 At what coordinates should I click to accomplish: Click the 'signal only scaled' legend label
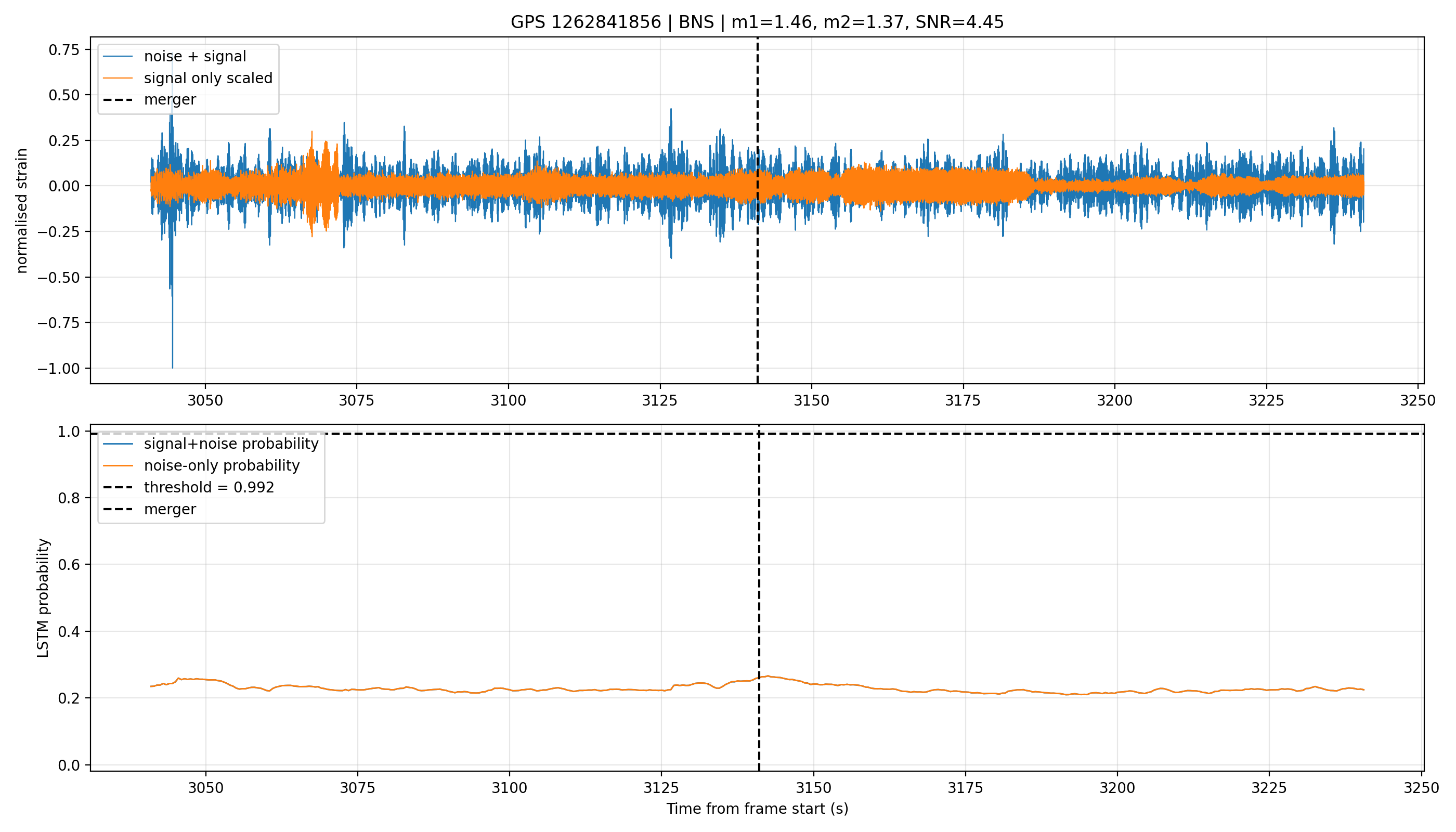coord(208,79)
